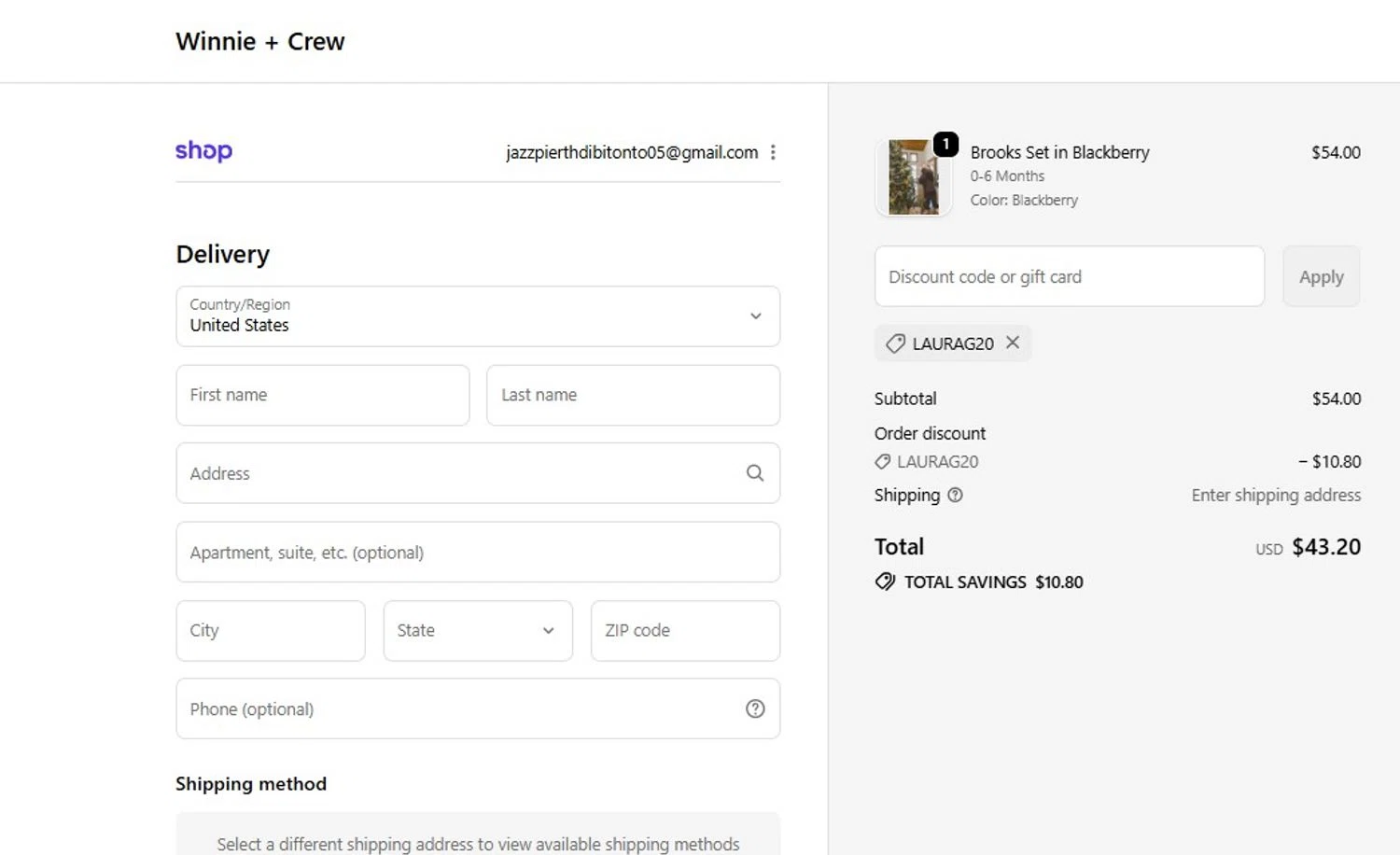Focus the Address input field
The height and width of the screenshot is (855, 1400).
point(478,473)
